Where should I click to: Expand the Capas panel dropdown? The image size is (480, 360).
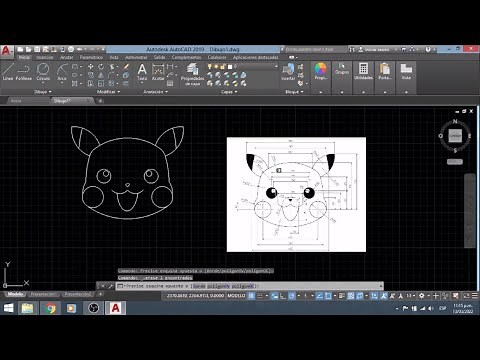coord(229,92)
